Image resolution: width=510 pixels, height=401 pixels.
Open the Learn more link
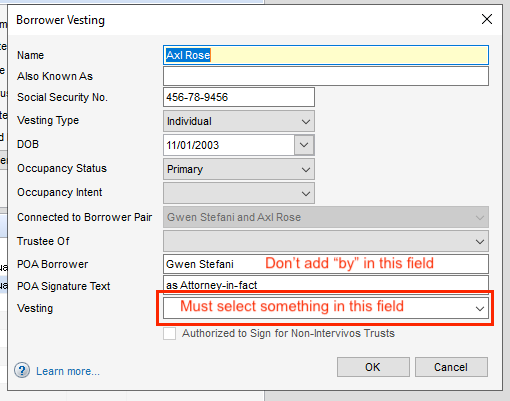click(x=68, y=371)
